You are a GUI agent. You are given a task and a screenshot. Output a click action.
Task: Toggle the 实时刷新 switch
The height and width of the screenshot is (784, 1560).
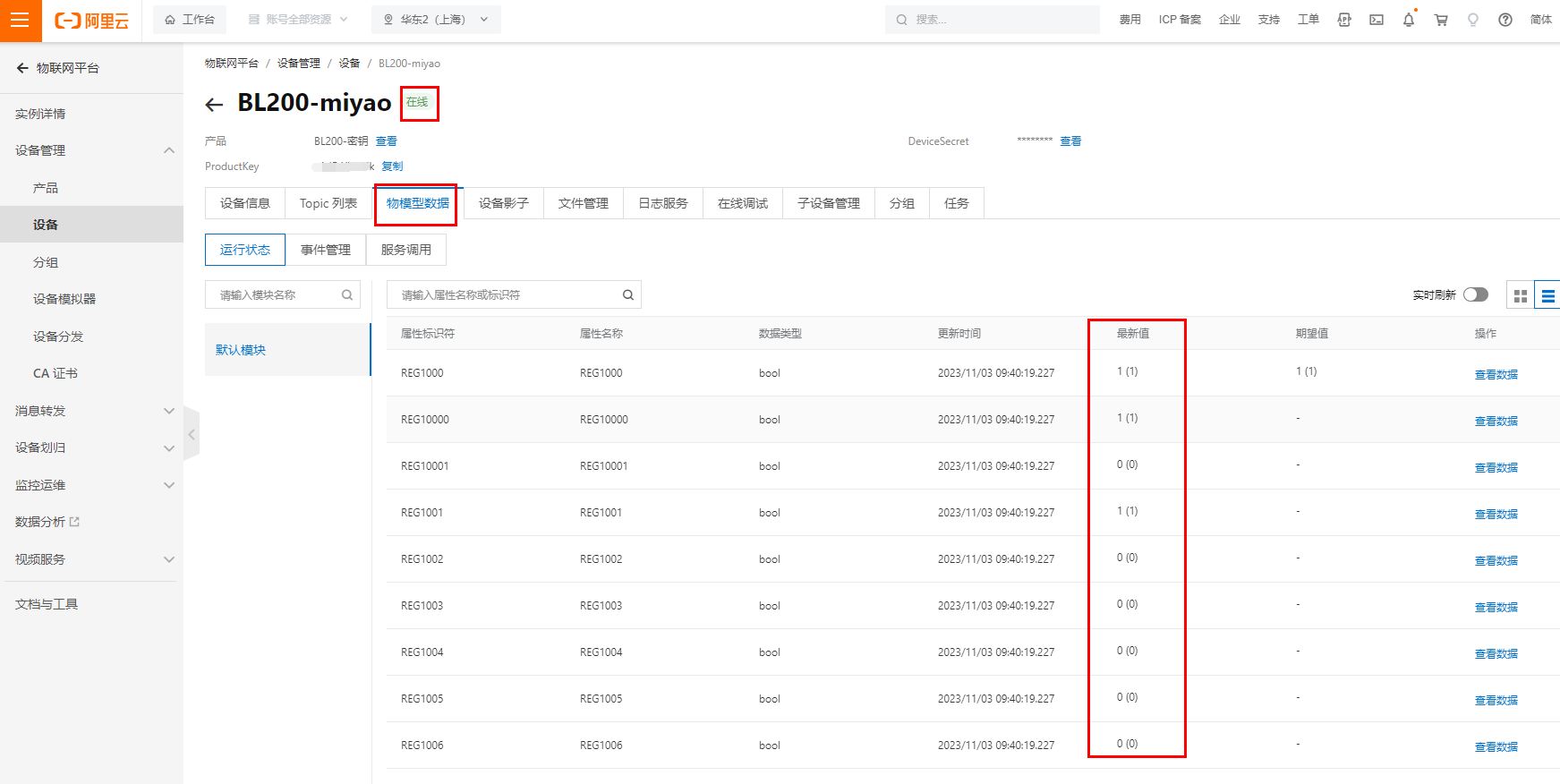click(1476, 294)
